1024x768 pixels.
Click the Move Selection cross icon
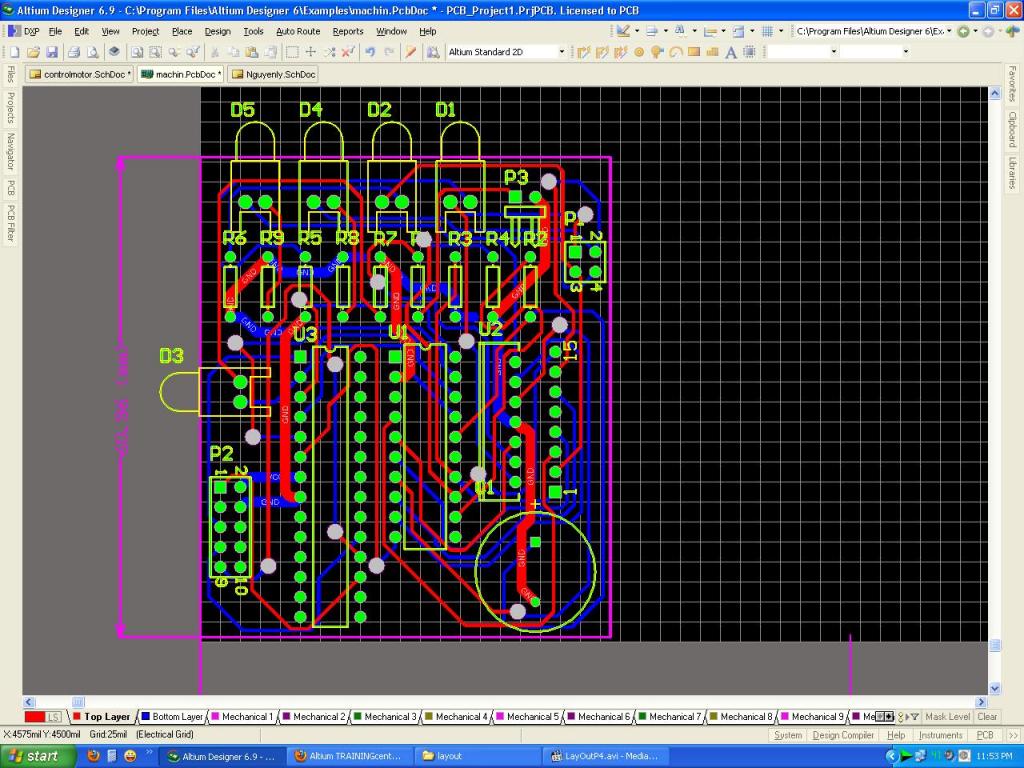[310, 52]
